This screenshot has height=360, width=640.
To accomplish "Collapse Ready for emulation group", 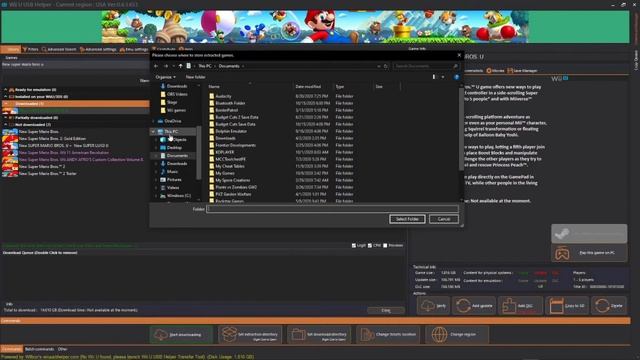I will point(6,90).
